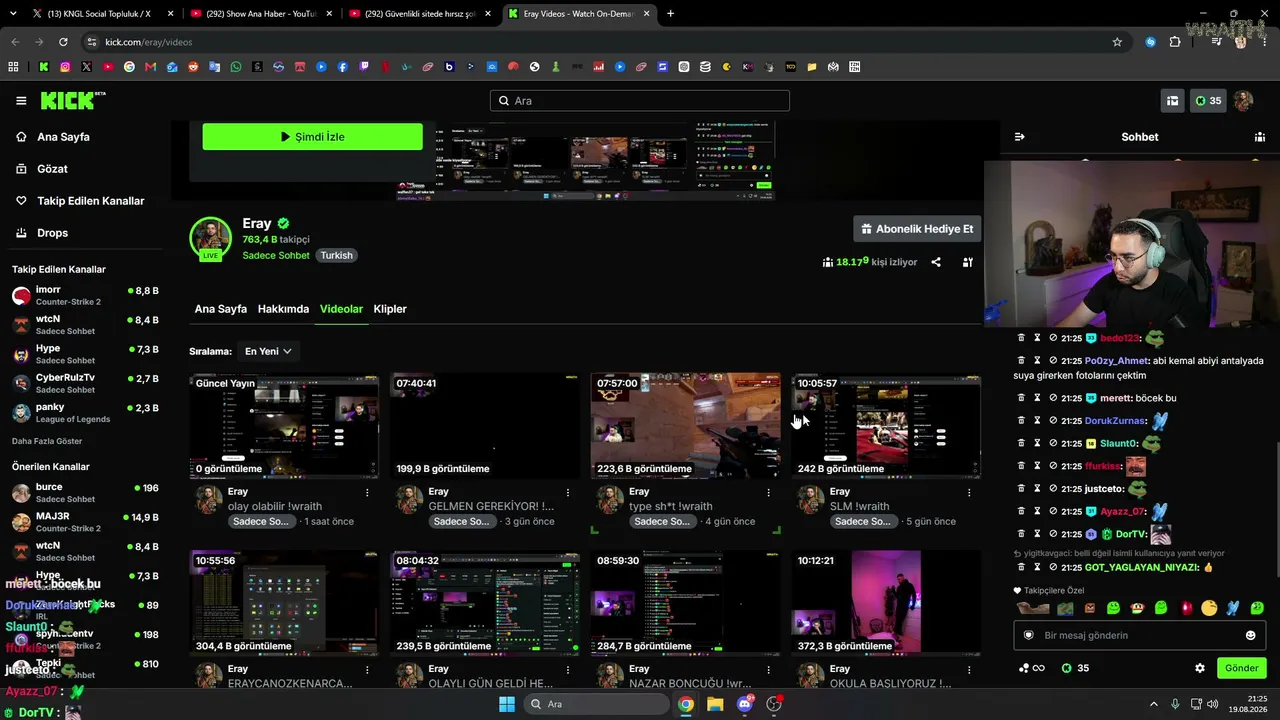Viewport: 1280px width, 720px height.
Task: Switch to the Hakkımda channel tab
Action: click(283, 309)
